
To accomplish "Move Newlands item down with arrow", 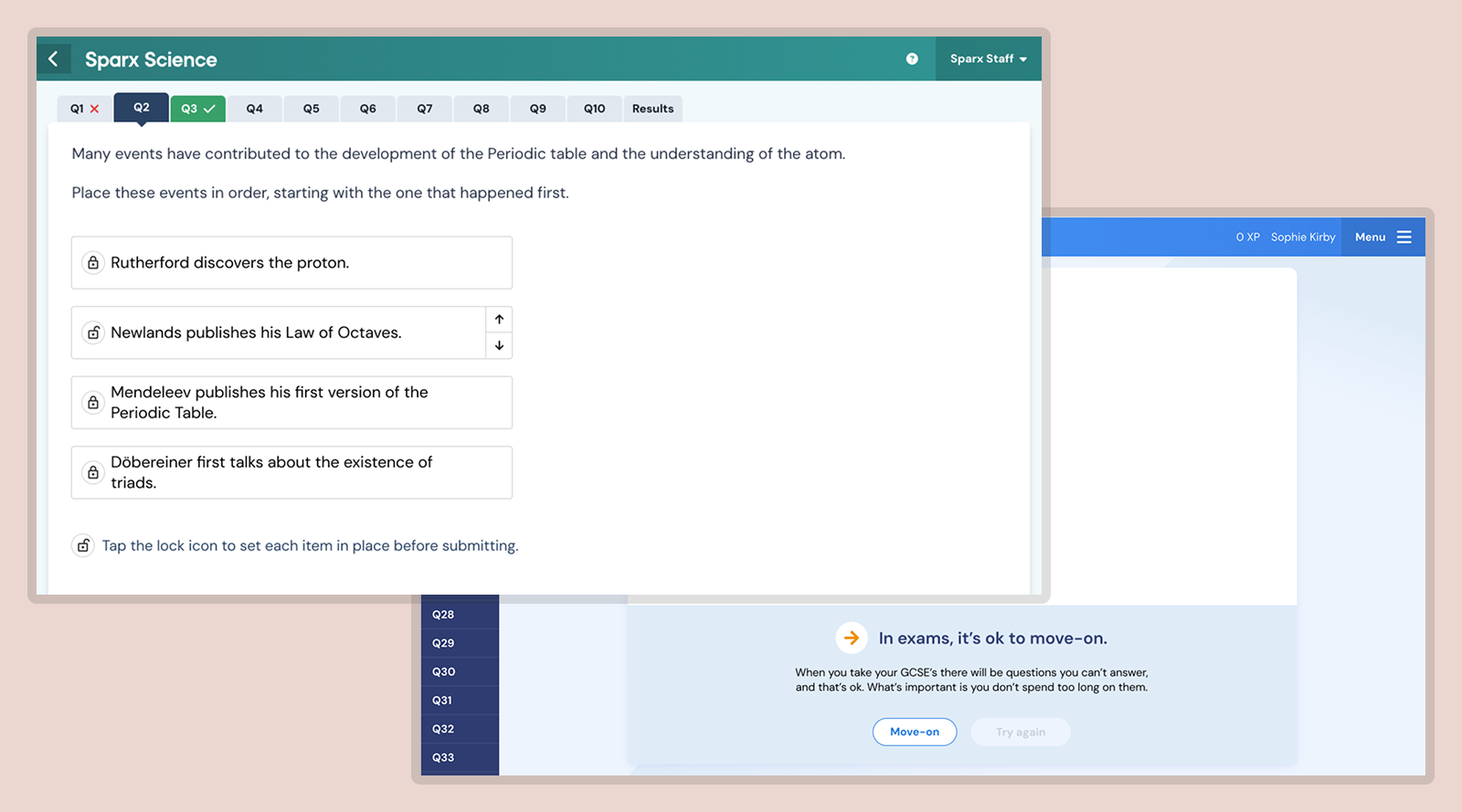I will (x=499, y=345).
